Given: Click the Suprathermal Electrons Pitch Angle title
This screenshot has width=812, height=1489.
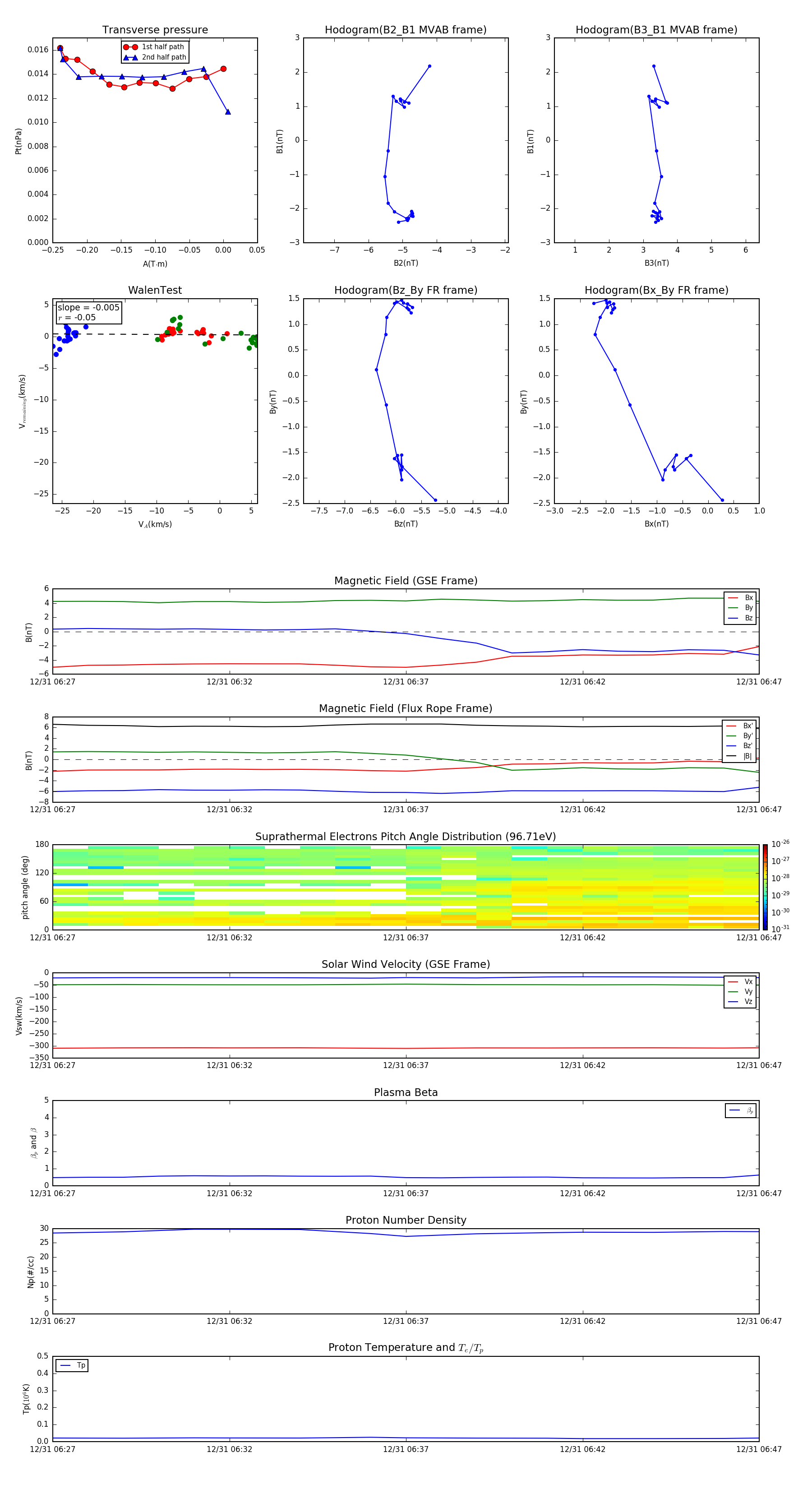Looking at the screenshot, I should (406, 837).
